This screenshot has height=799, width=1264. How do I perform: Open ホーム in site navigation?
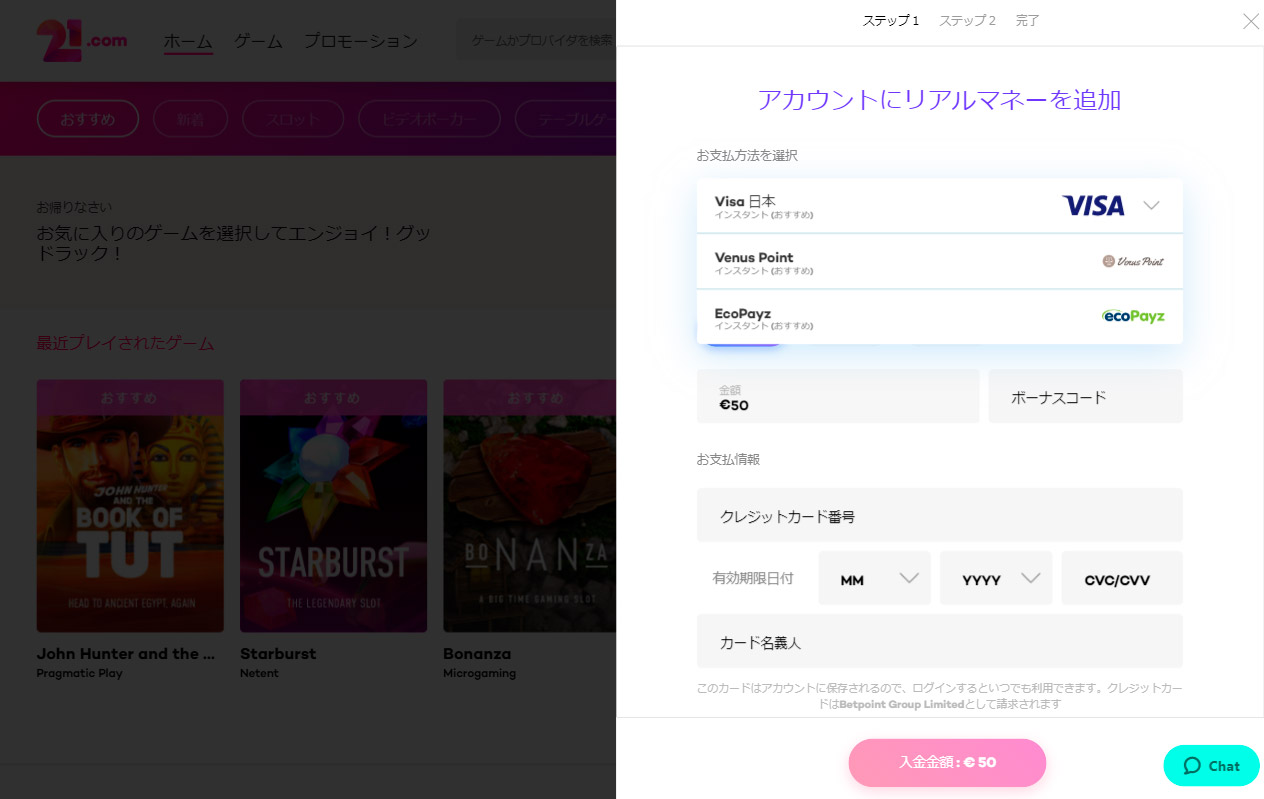[188, 42]
